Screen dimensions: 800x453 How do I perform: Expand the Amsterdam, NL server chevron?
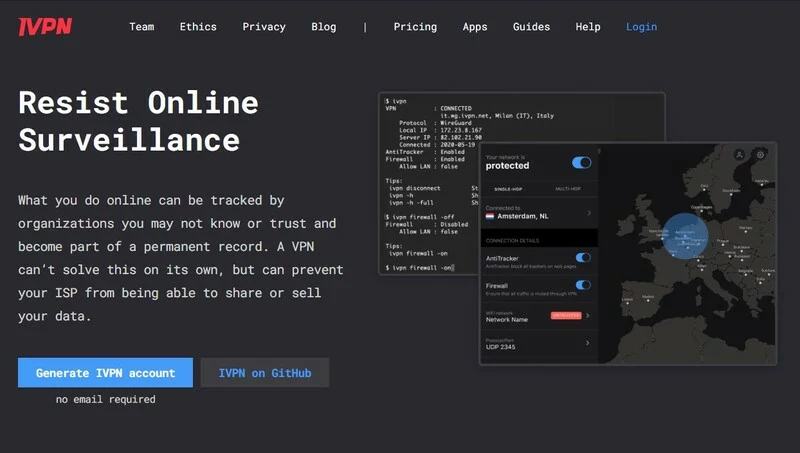pos(589,213)
